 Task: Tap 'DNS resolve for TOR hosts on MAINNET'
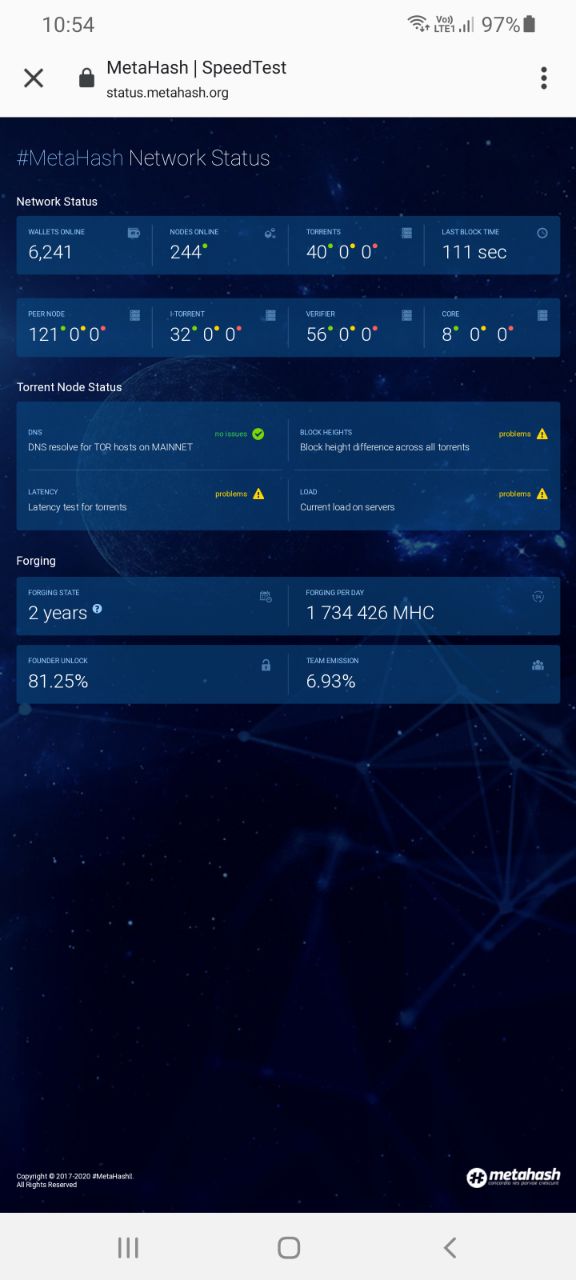pyautogui.click(x=110, y=447)
